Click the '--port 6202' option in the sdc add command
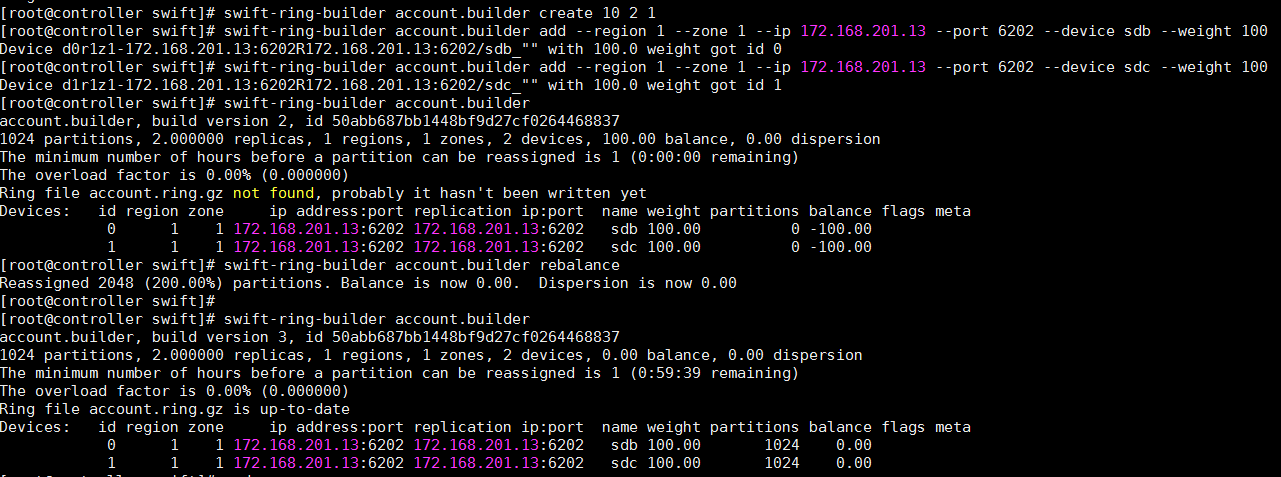Viewport: 1281px width, 477px height. click(984, 67)
